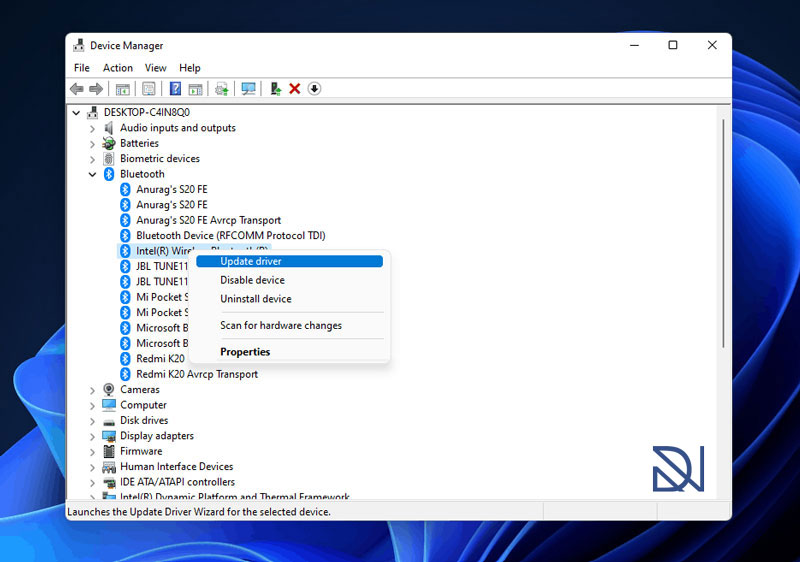
Task: Choose Scan for hardware changes in context menu
Action: point(289,325)
